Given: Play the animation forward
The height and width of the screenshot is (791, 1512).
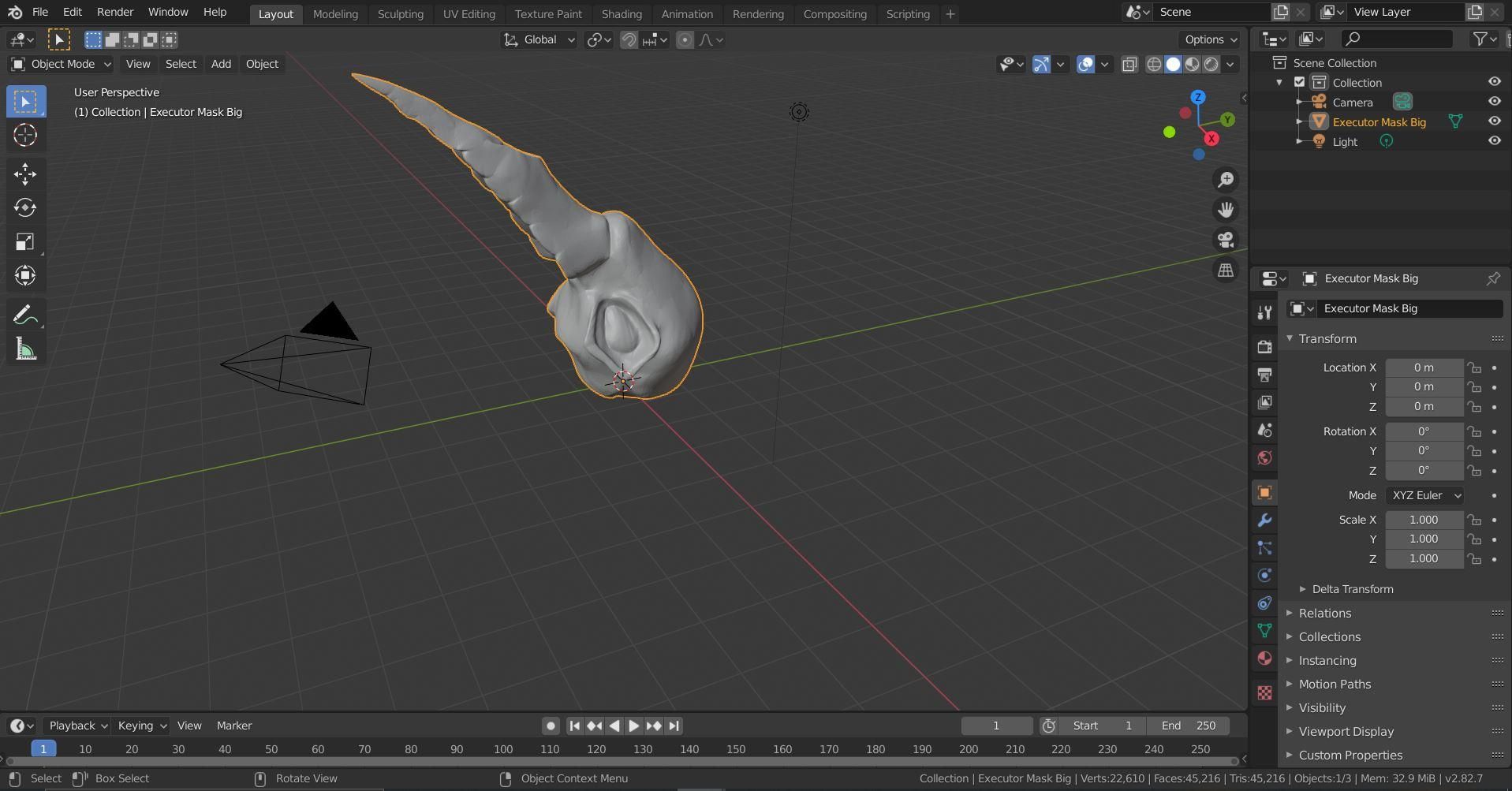Looking at the screenshot, I should click(x=633, y=726).
